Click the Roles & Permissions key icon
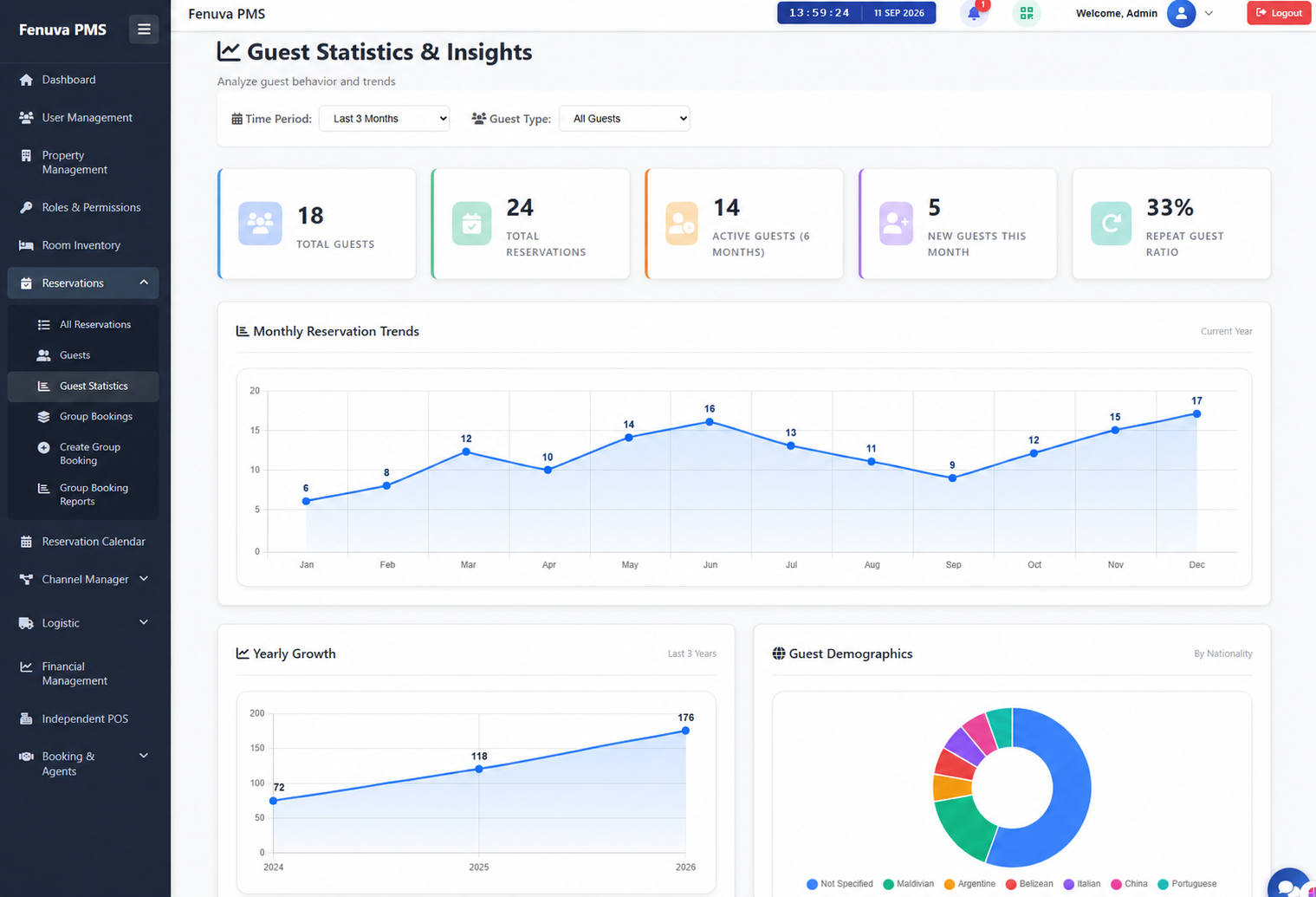Image resolution: width=1316 pixels, height=897 pixels. 26,208
